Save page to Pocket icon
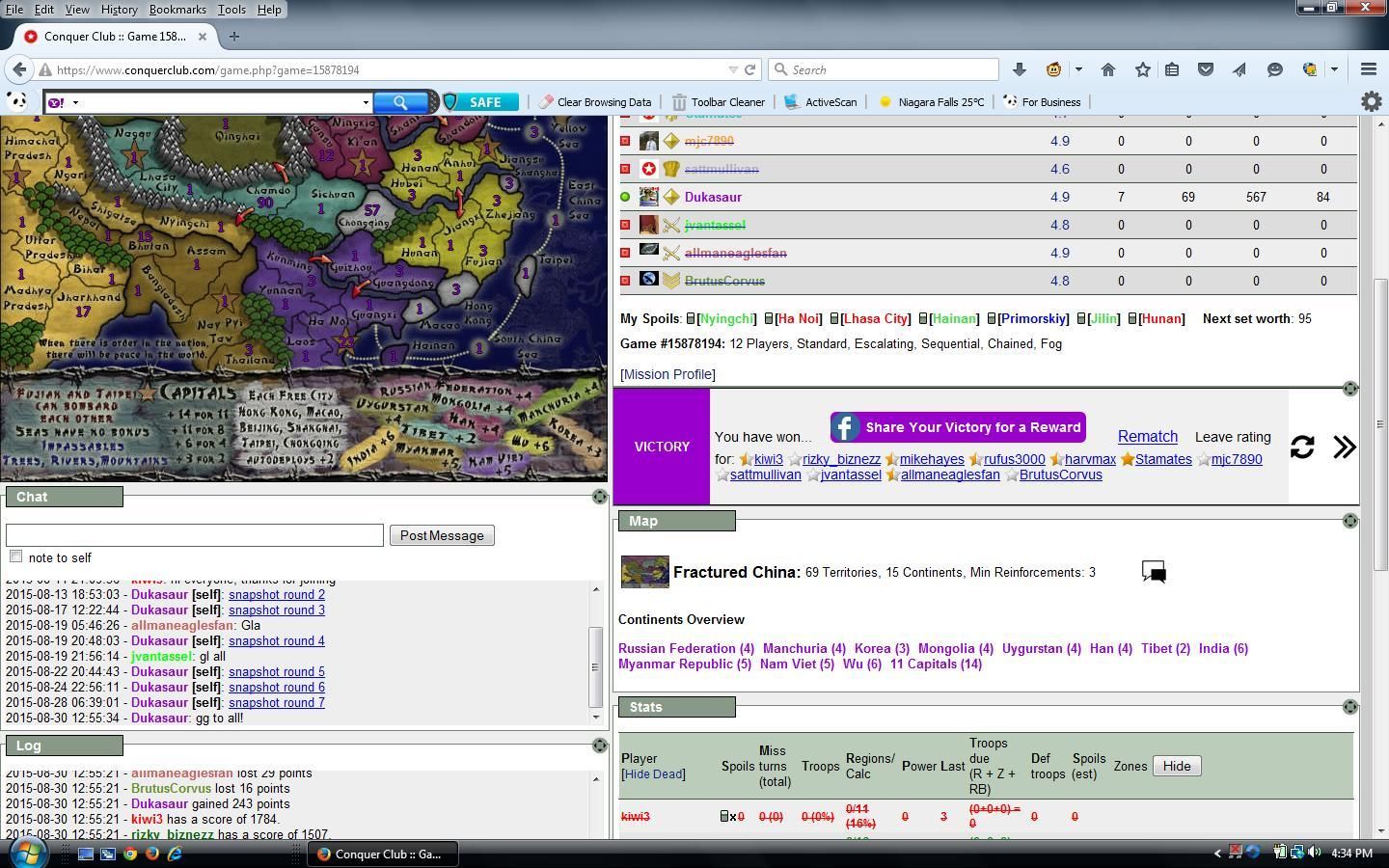 1206,69
